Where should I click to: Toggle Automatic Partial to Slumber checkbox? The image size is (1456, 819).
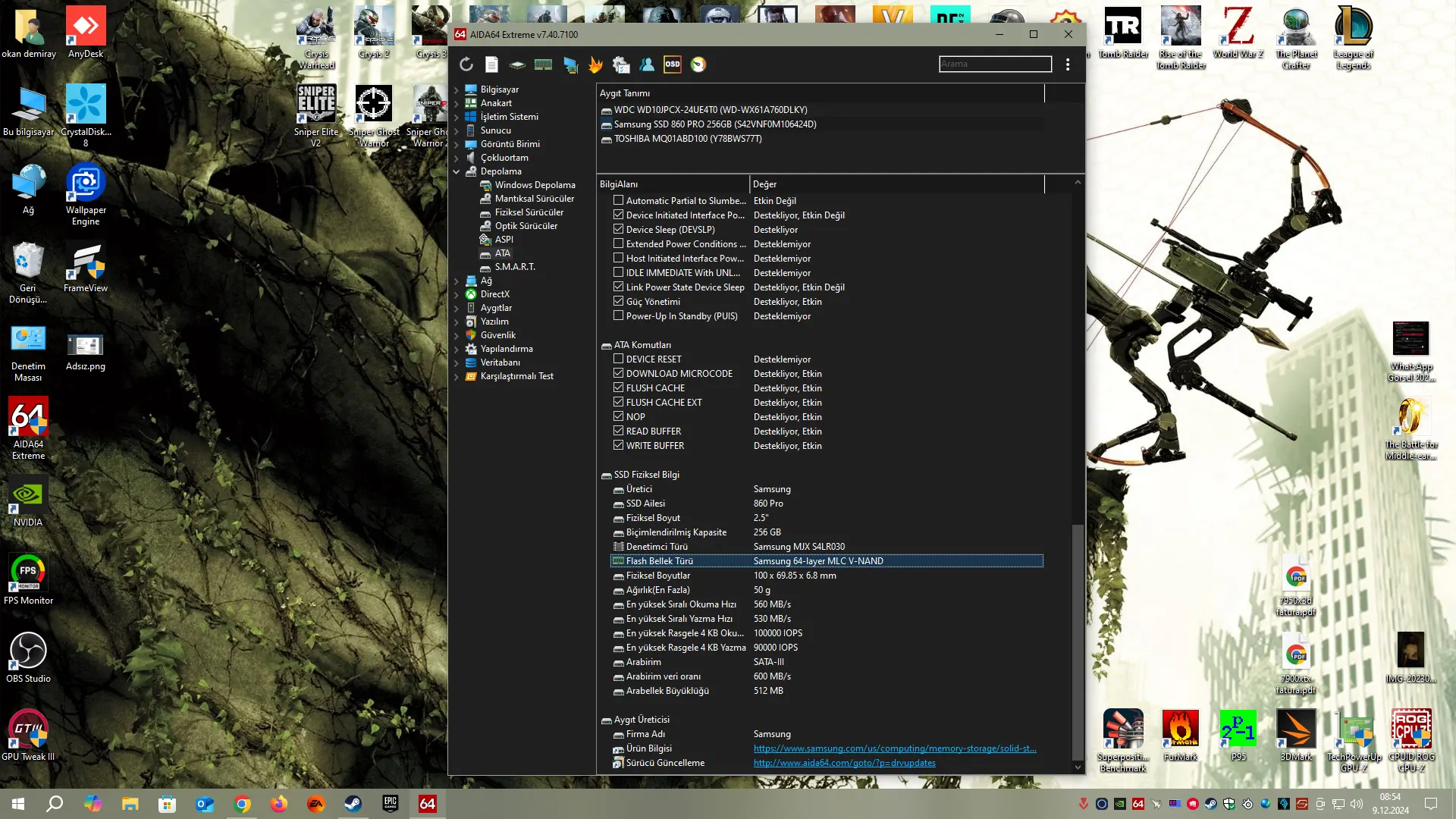pyautogui.click(x=618, y=201)
